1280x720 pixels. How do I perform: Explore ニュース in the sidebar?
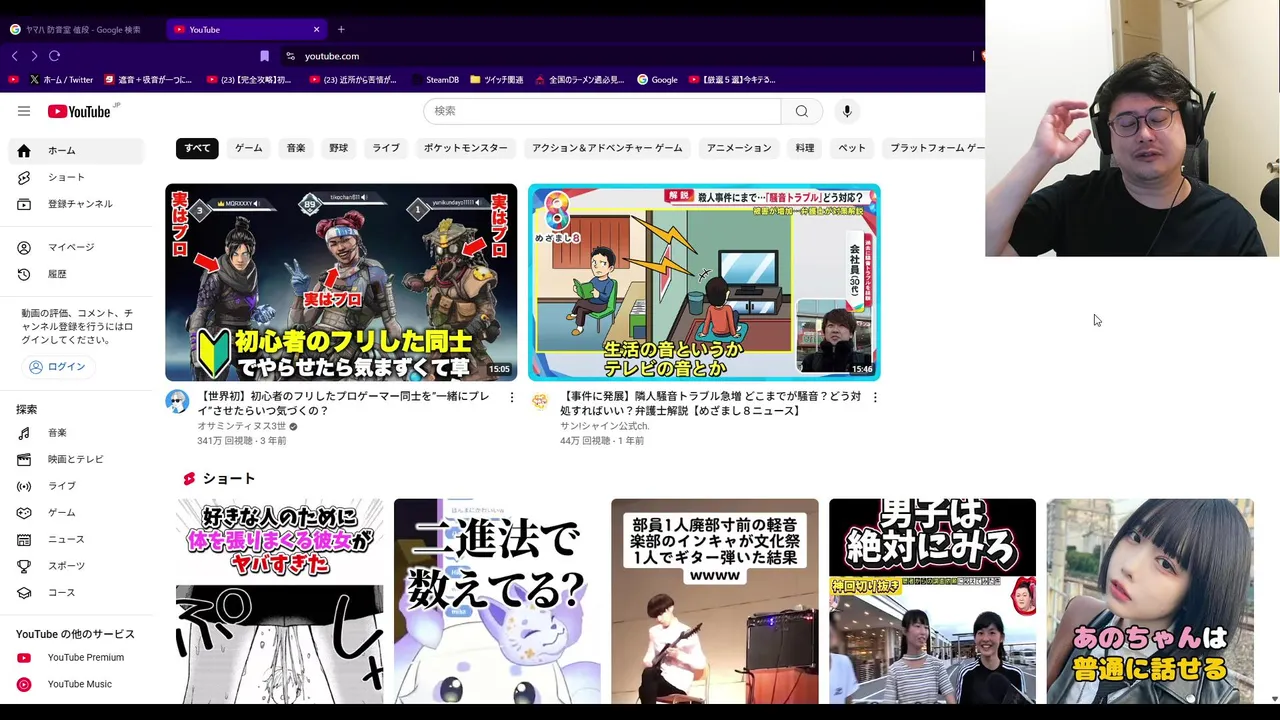point(78,539)
